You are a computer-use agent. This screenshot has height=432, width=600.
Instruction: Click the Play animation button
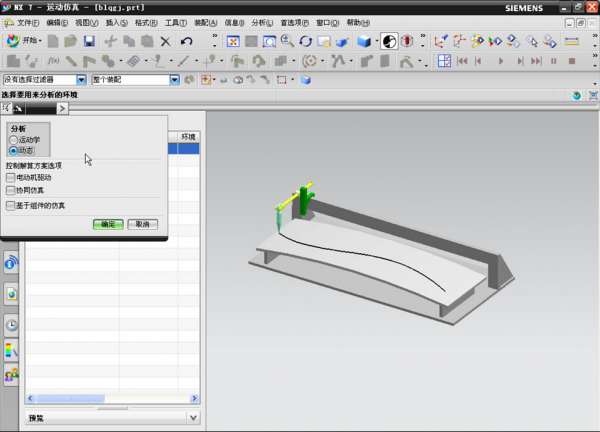[x=501, y=61]
